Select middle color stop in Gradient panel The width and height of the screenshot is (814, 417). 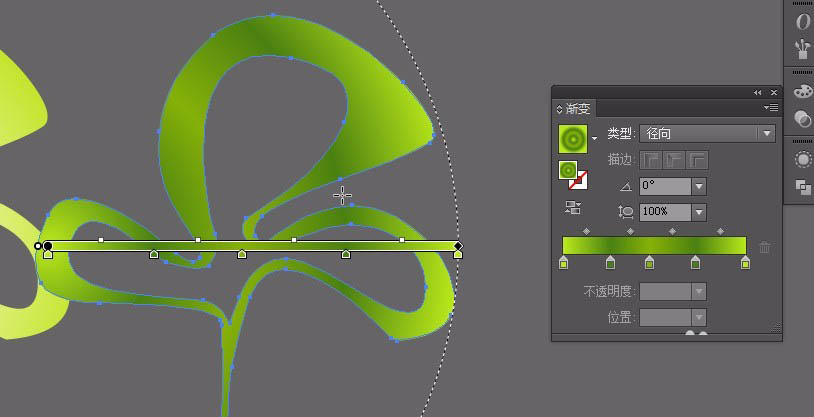coord(649,263)
